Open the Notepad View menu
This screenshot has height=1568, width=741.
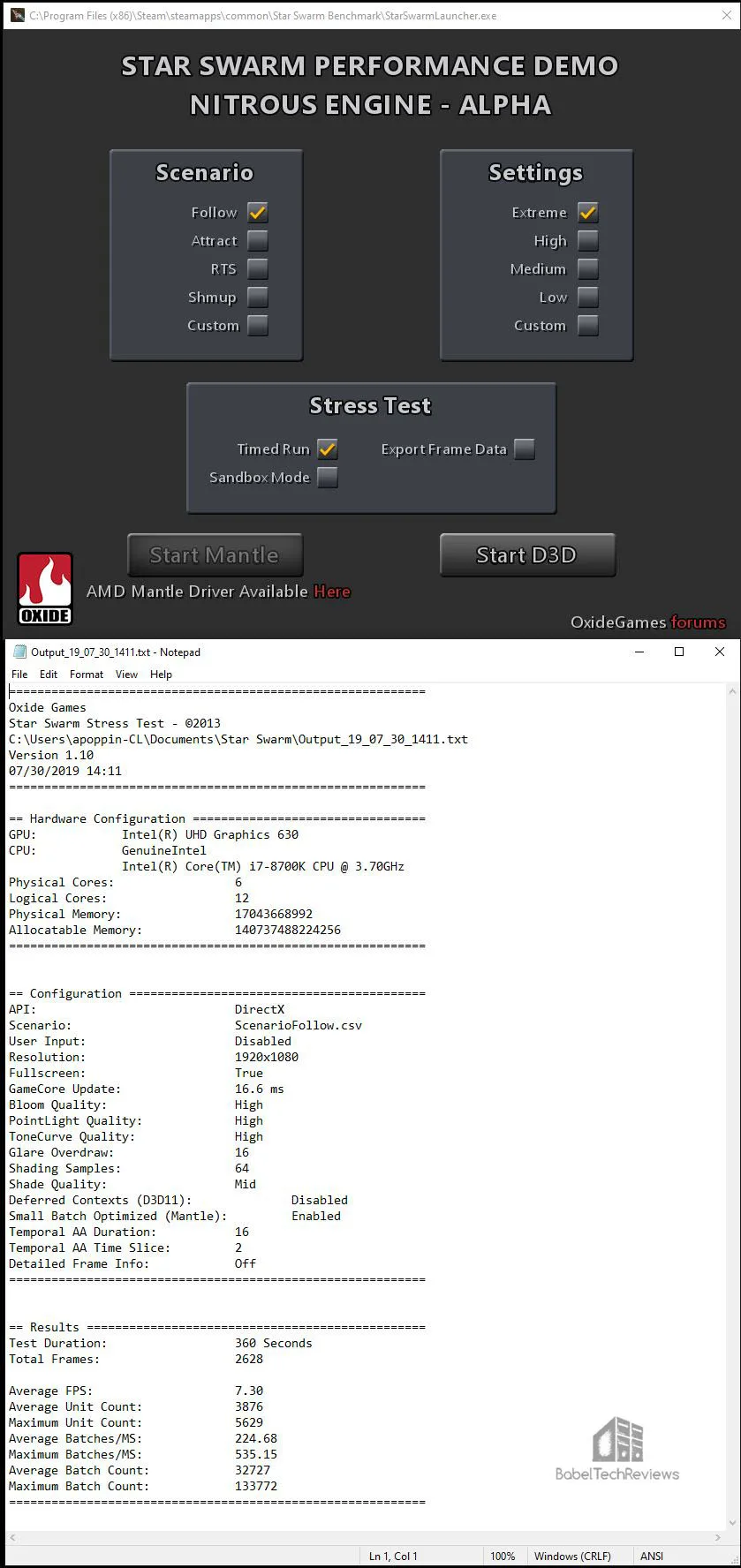click(x=127, y=675)
